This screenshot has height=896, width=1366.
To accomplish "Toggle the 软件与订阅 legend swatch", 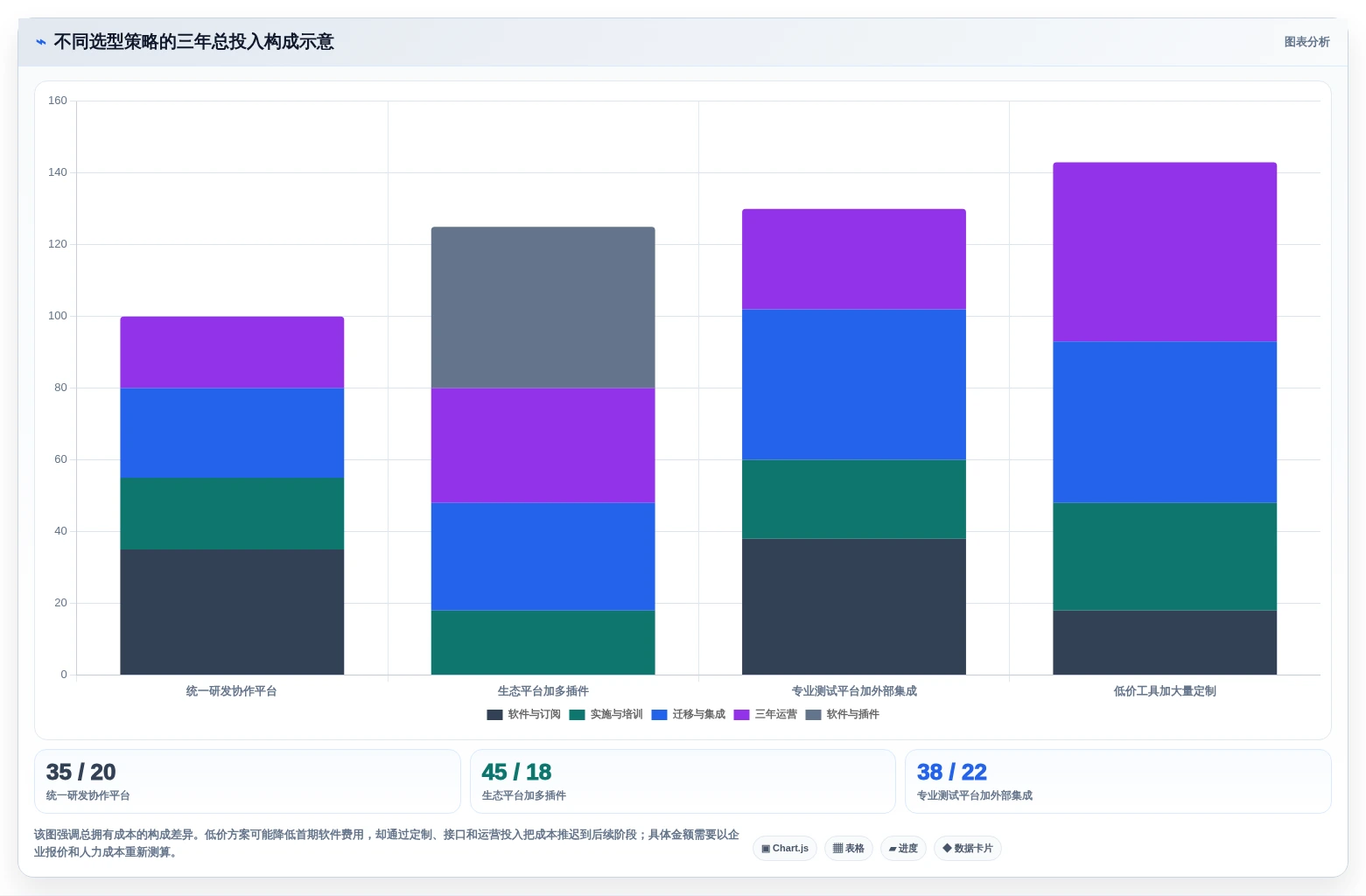I will click(494, 715).
